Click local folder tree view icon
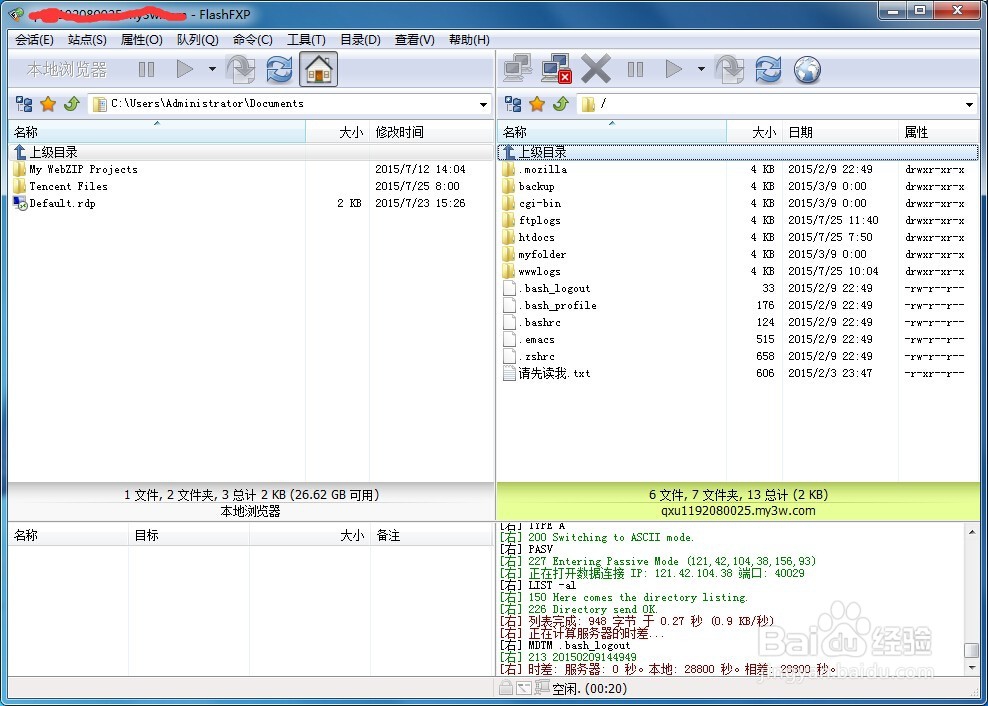The width and height of the screenshot is (988, 706). 24,104
